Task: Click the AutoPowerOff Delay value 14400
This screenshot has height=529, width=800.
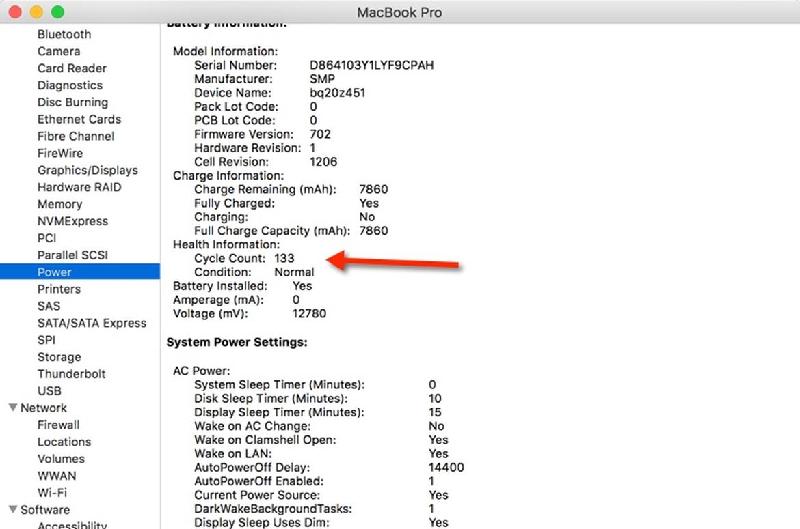Action: pos(446,467)
